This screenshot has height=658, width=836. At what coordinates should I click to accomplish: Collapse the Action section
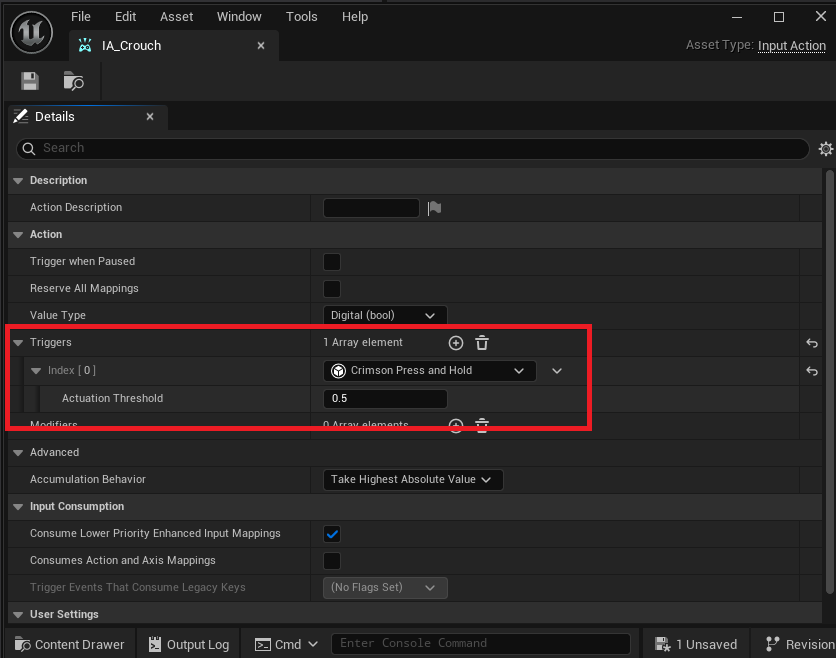[18, 235]
